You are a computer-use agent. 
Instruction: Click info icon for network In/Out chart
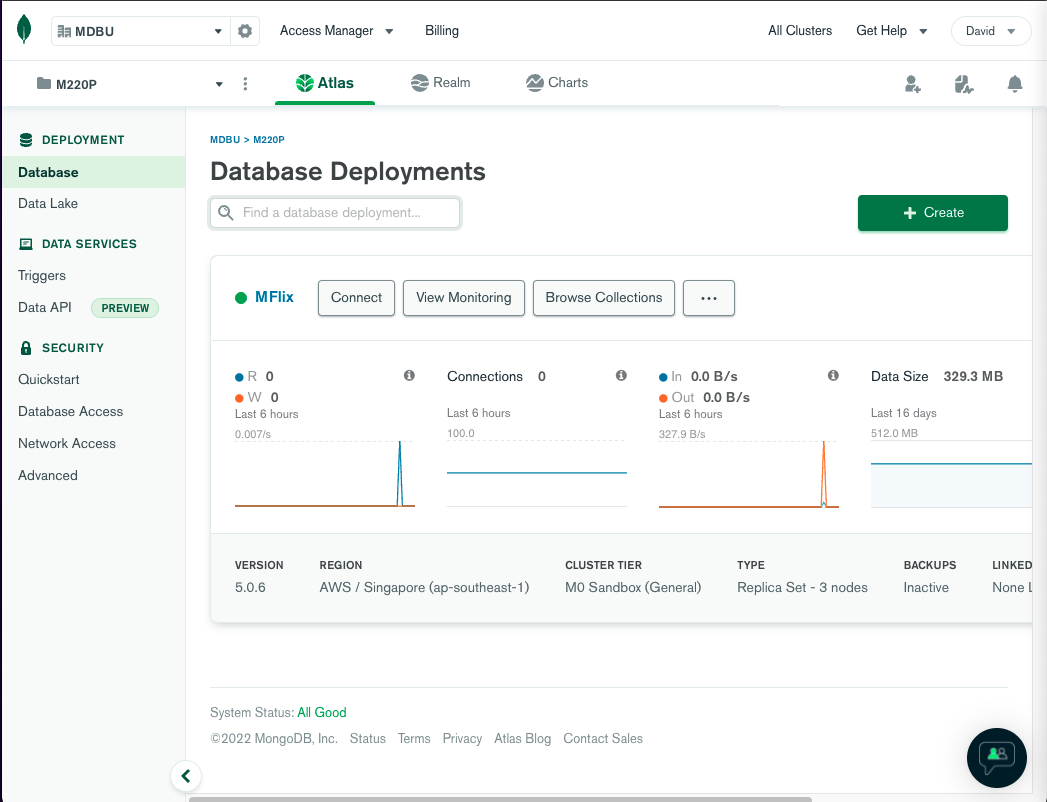pyautogui.click(x=833, y=376)
